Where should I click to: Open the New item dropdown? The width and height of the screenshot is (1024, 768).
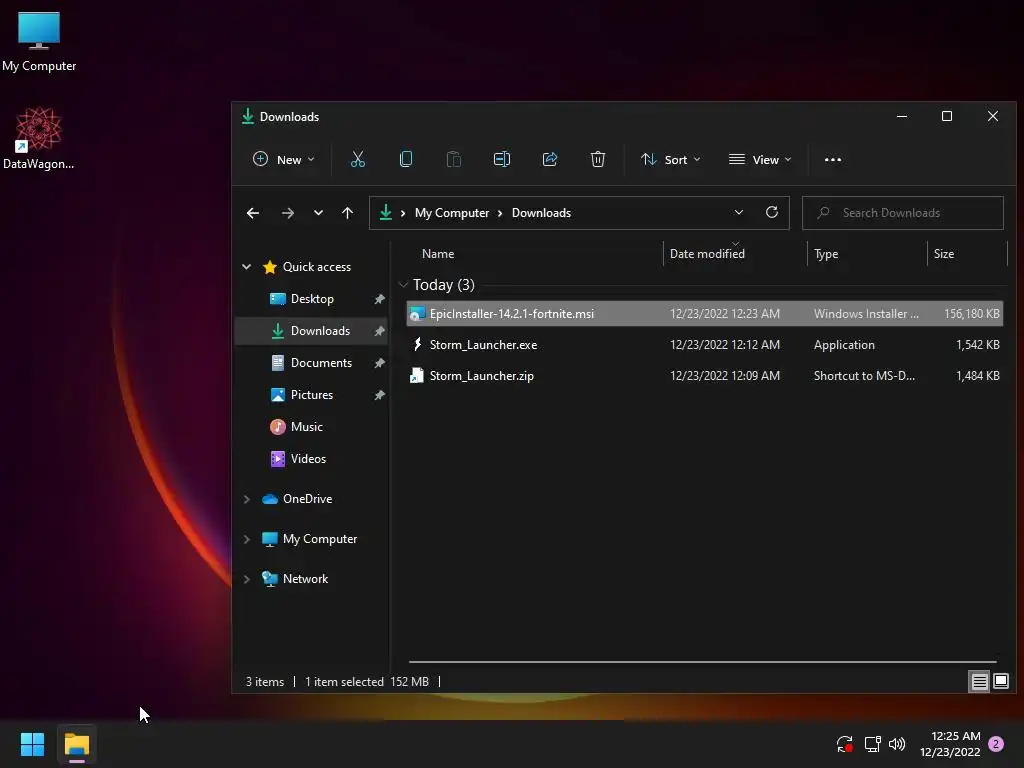pos(283,159)
